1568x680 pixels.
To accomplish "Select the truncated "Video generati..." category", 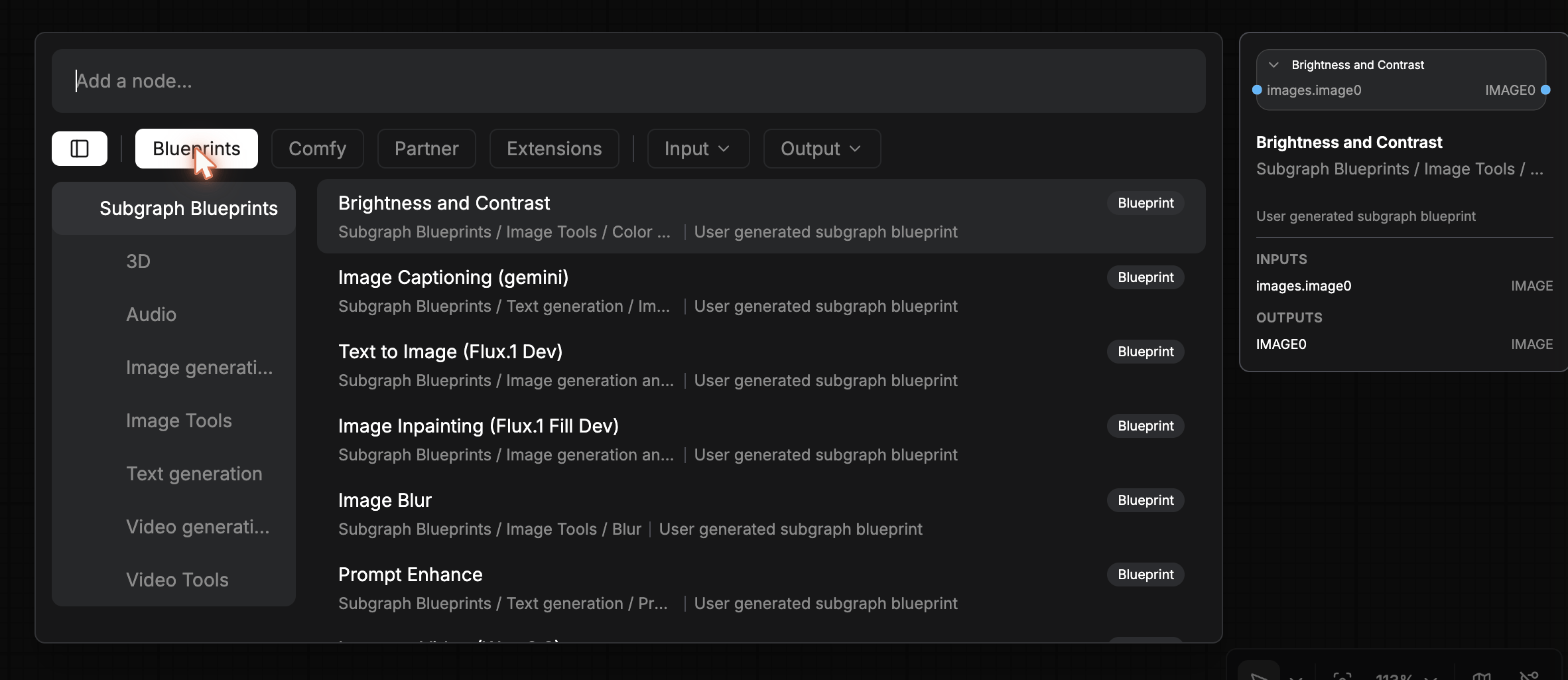I will click(x=174, y=527).
